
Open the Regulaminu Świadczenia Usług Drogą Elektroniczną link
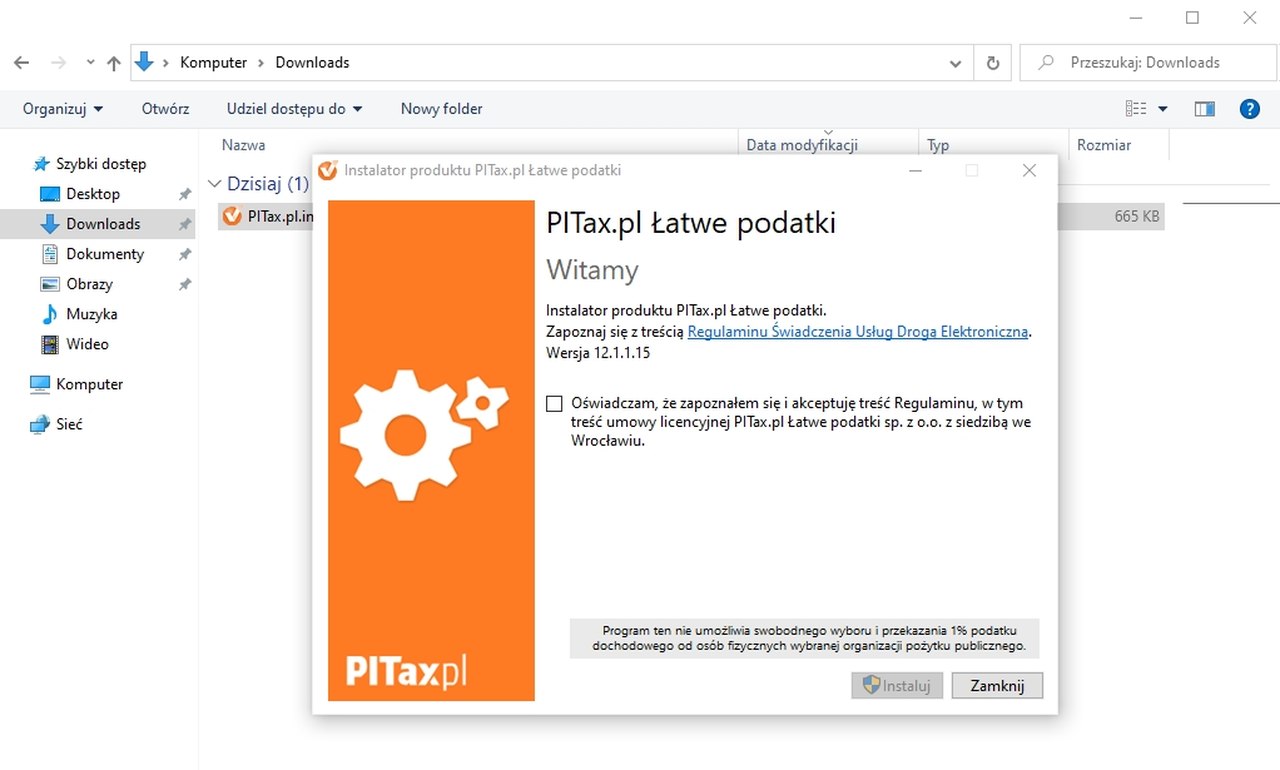click(x=858, y=331)
